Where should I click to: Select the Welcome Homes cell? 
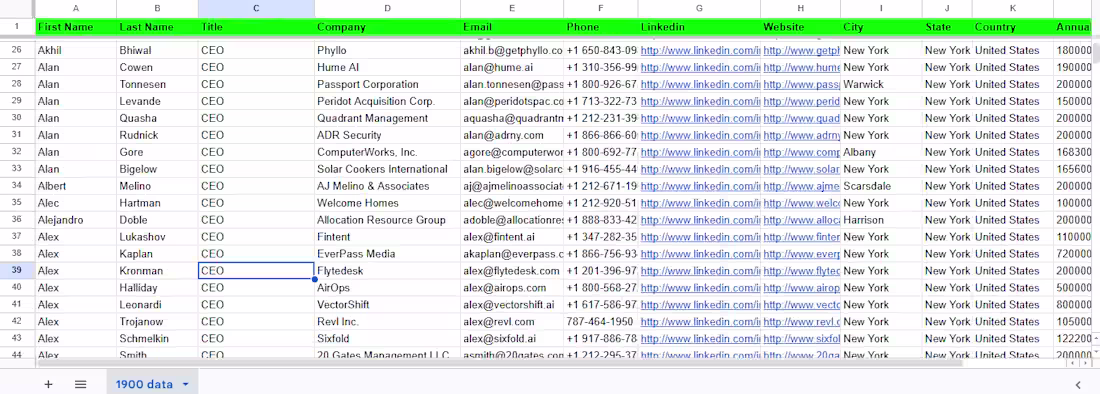pyautogui.click(x=387, y=203)
